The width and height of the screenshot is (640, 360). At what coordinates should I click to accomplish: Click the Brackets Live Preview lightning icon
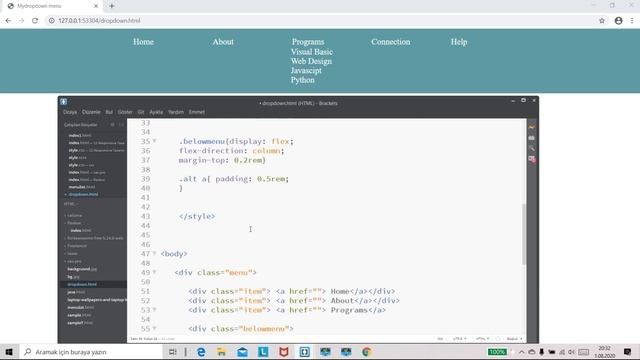(531, 128)
